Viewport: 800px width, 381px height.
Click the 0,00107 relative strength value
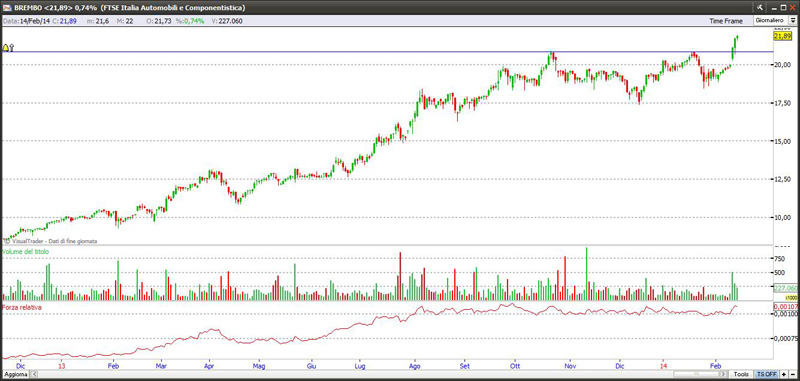(786, 307)
